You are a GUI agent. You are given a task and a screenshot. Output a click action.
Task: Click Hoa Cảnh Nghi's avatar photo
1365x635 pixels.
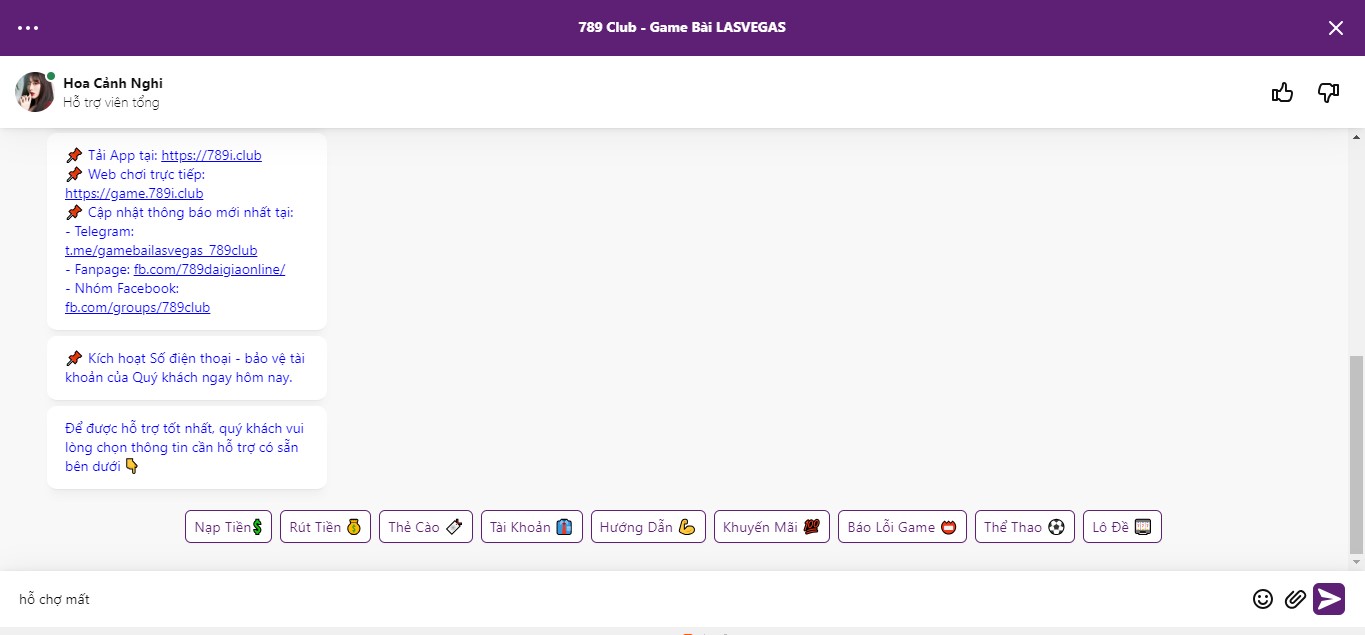click(x=34, y=92)
